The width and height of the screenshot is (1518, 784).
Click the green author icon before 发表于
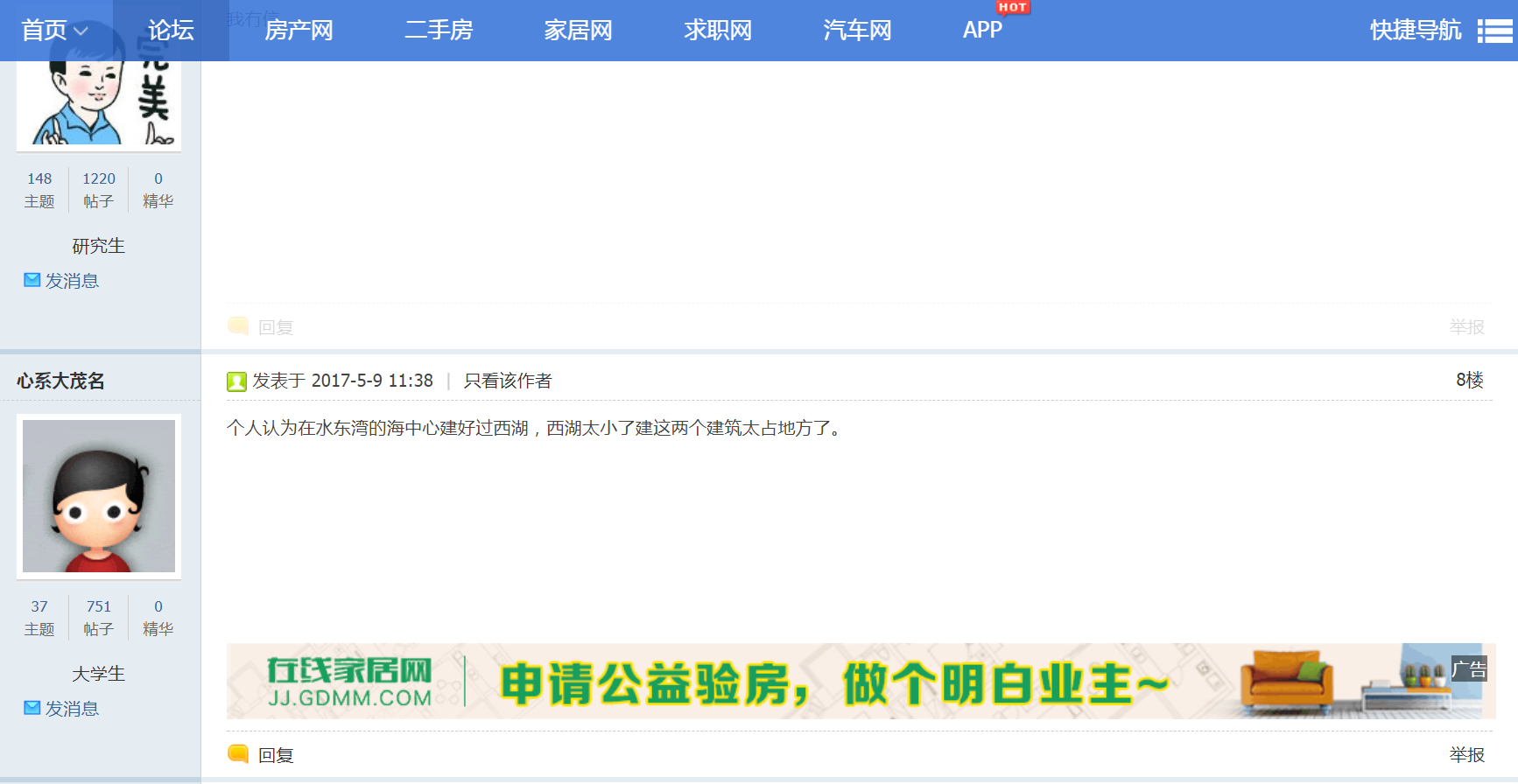tap(236, 381)
